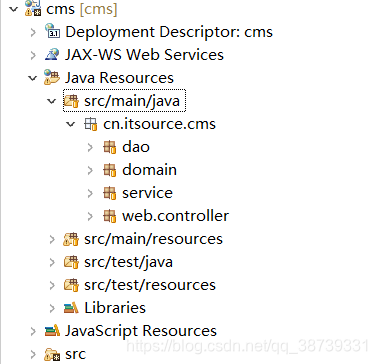Click the domain package icon
The height and width of the screenshot is (364, 377).
(110, 170)
